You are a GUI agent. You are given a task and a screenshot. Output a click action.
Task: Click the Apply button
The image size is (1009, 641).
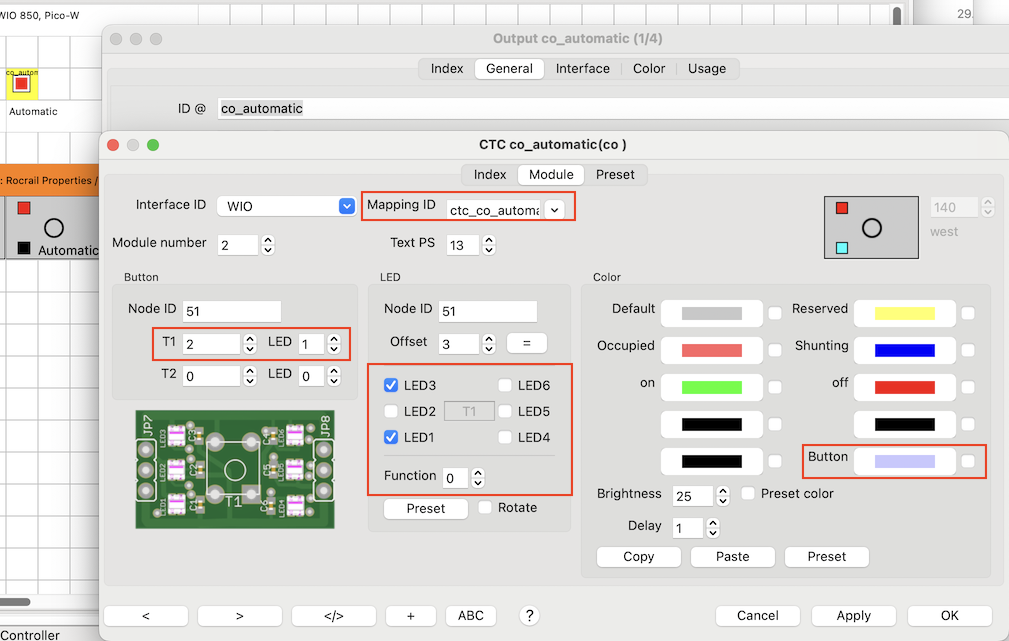[x=853, y=616]
